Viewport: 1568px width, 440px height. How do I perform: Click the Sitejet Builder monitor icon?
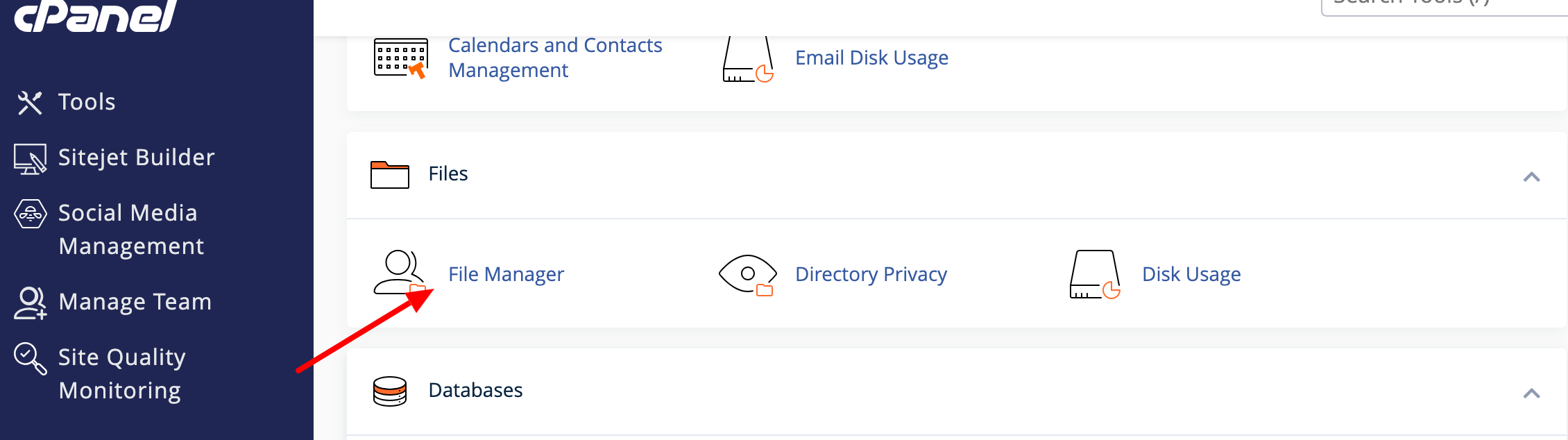coord(30,159)
